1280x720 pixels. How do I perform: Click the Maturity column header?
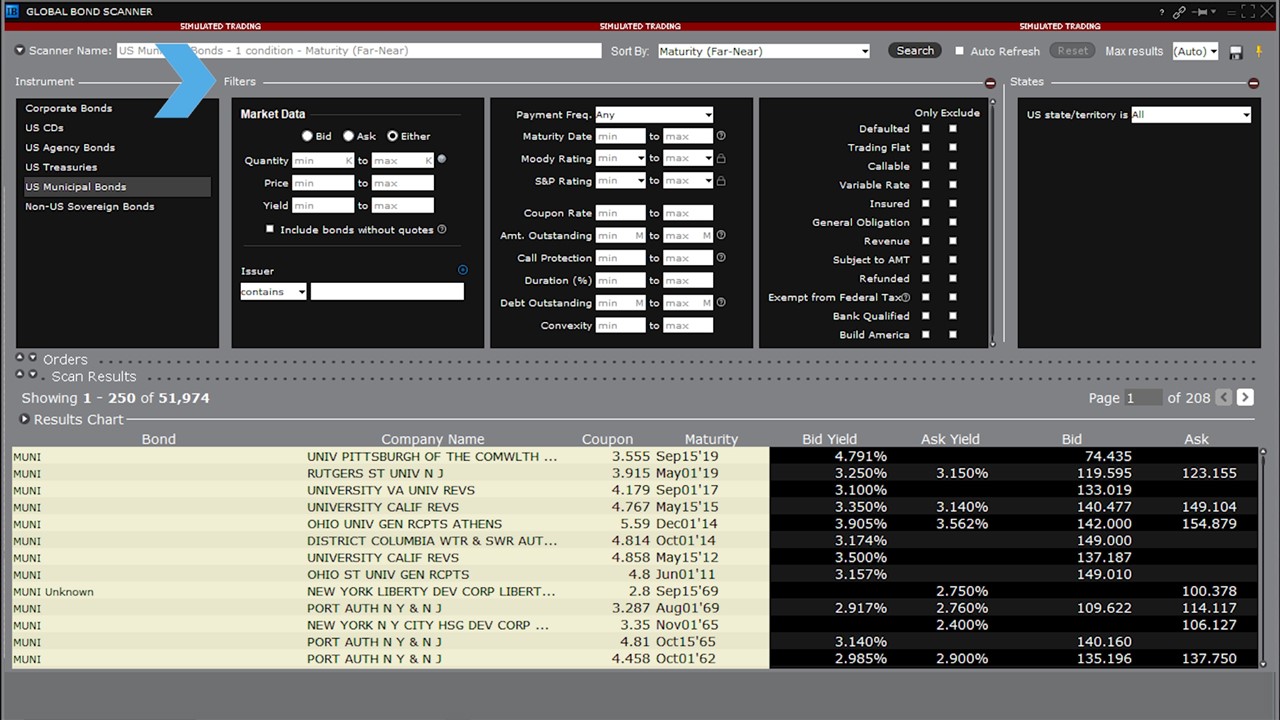(711, 439)
